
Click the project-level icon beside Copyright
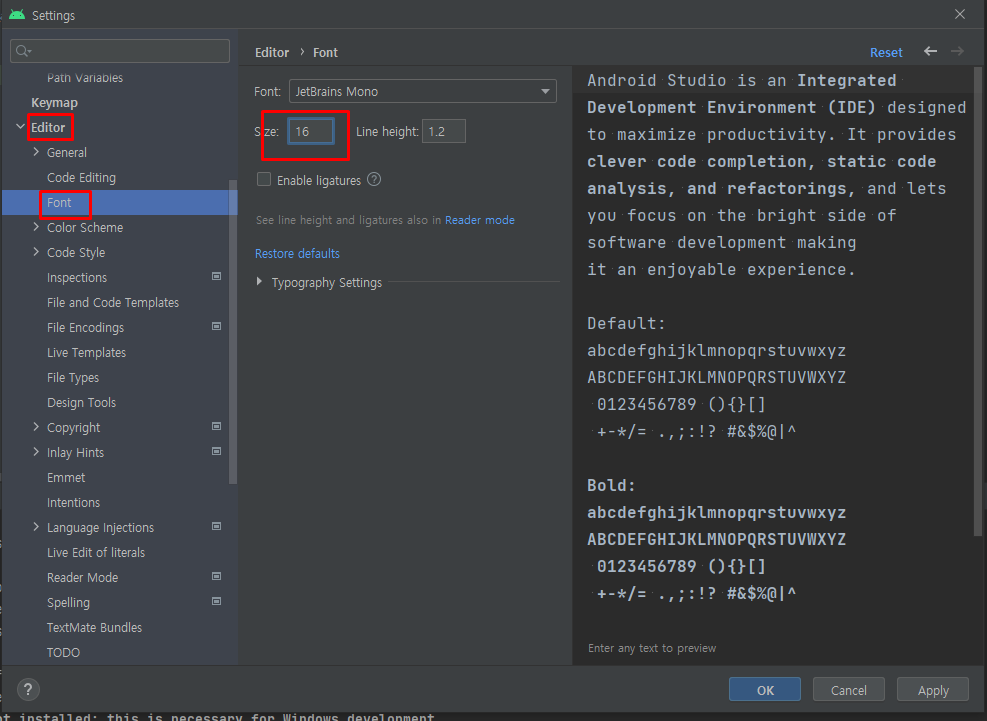[217, 426]
